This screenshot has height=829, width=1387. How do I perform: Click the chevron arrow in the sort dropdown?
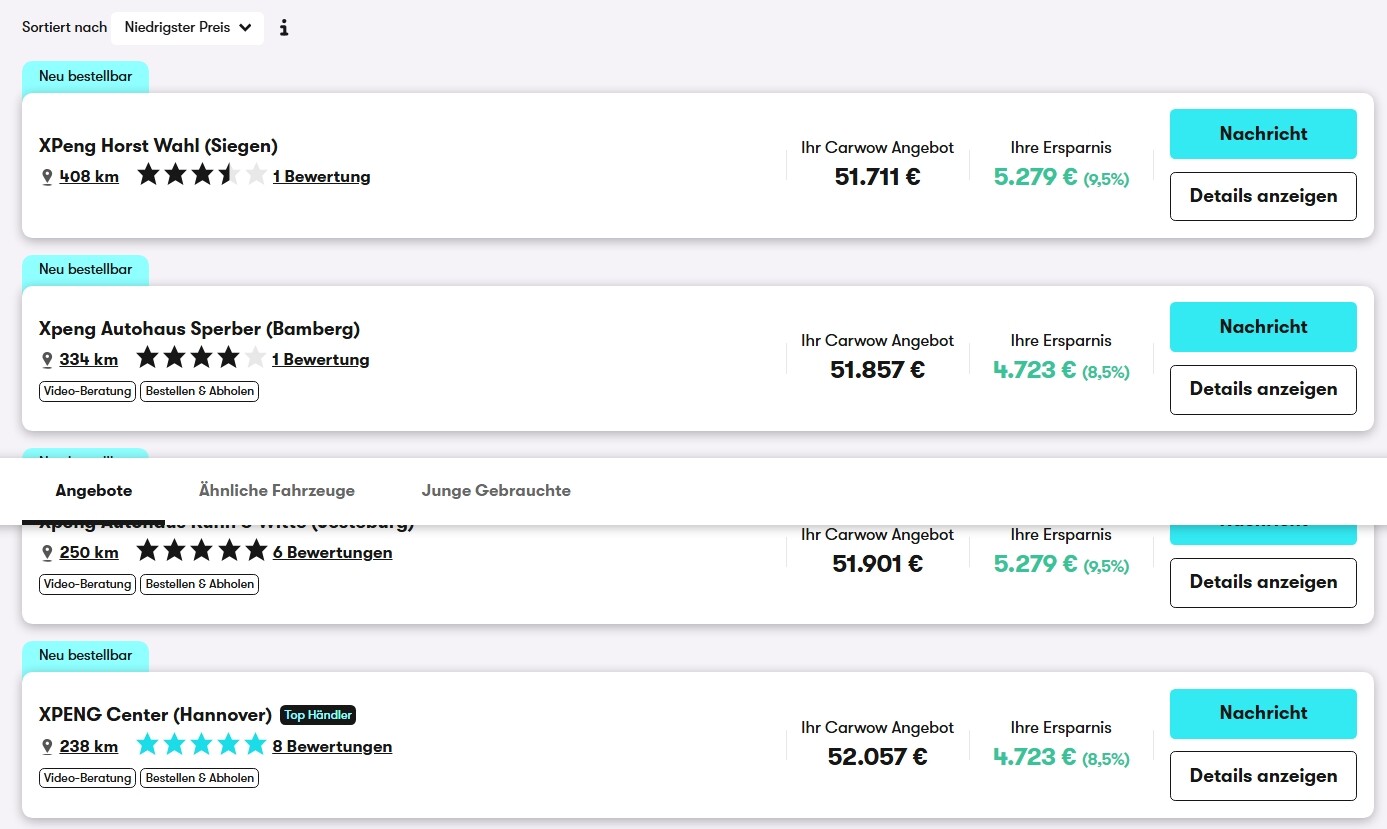(x=246, y=28)
